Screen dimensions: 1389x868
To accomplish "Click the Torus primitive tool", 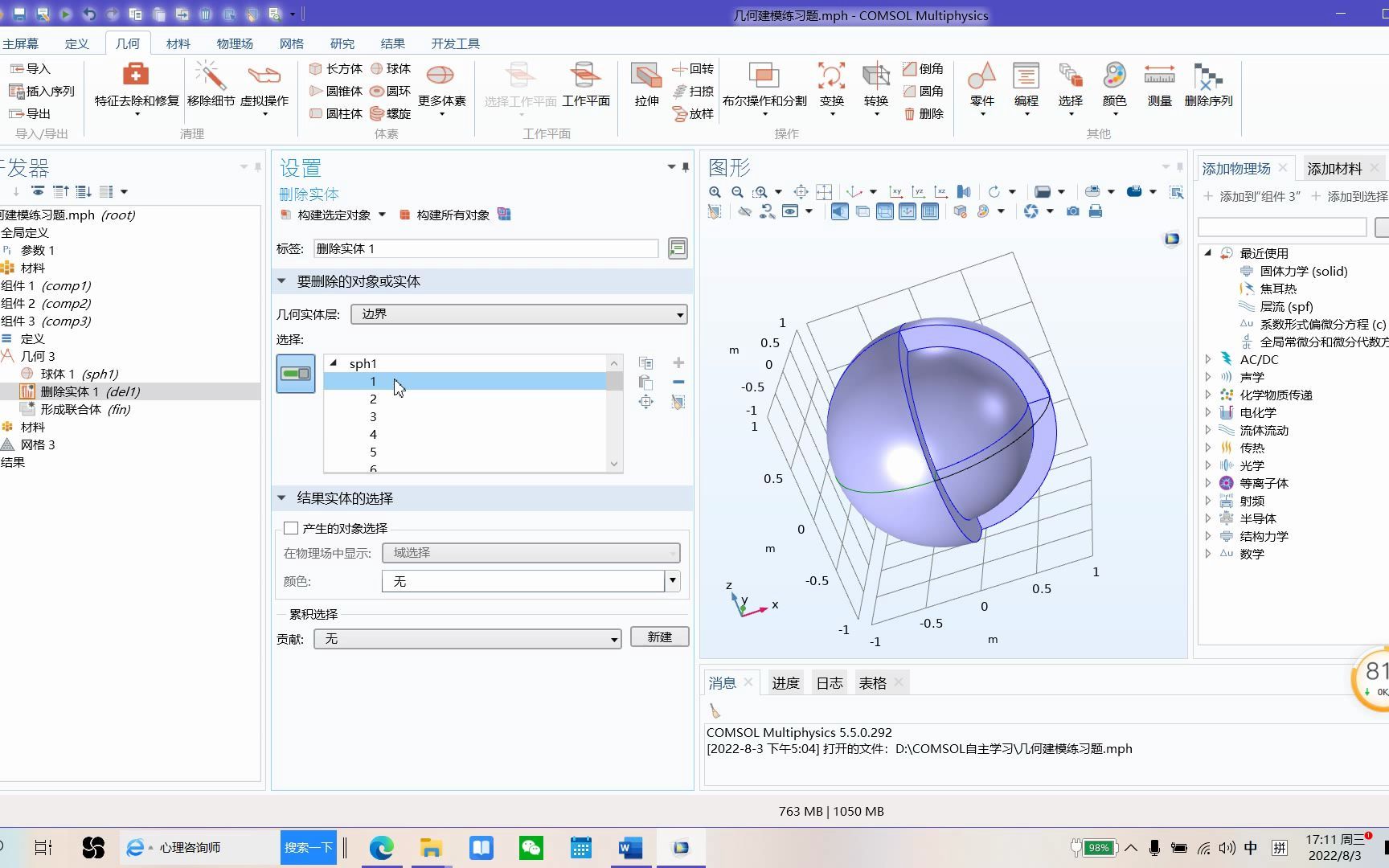I will 390,92.
